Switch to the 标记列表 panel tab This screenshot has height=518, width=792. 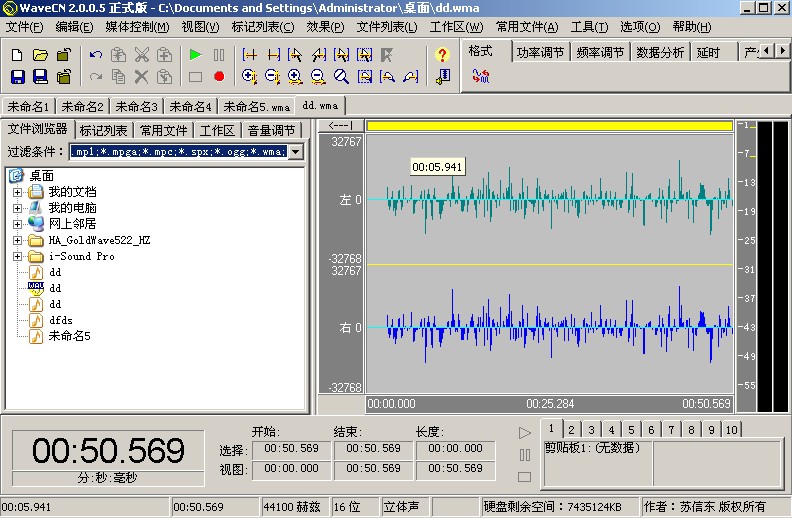104,131
